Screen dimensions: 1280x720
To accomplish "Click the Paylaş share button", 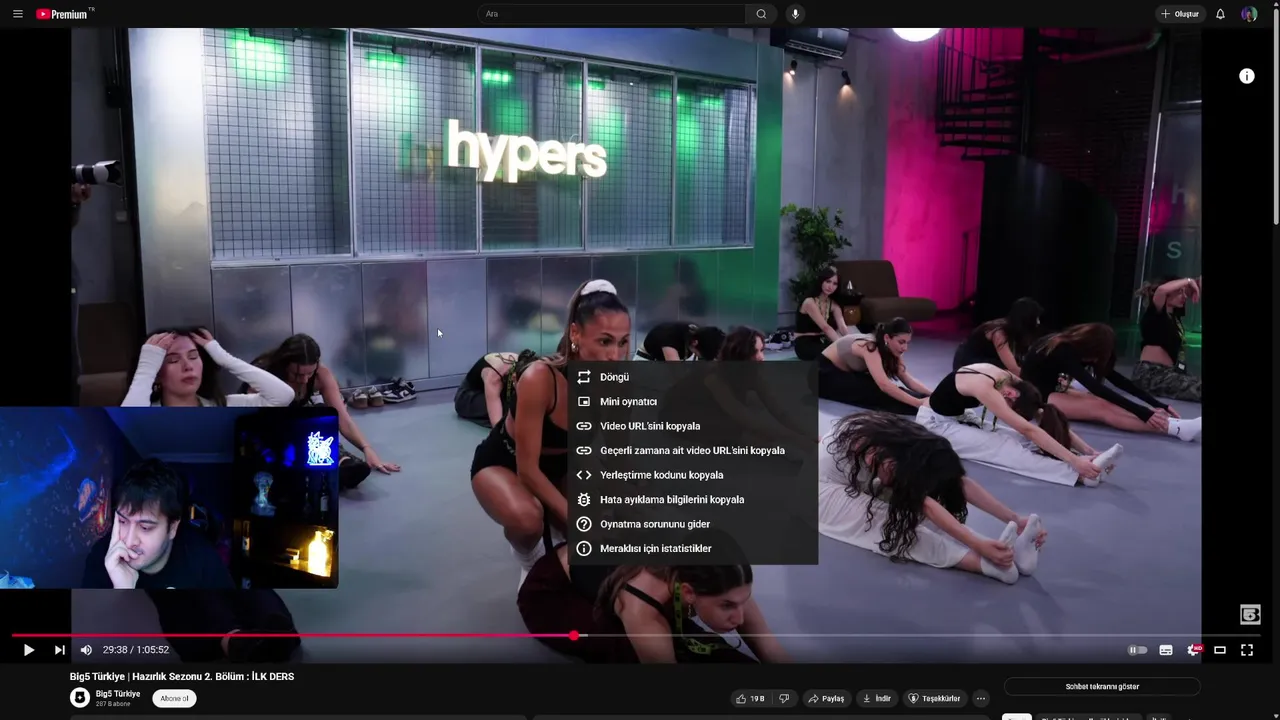I will click(x=827, y=699).
